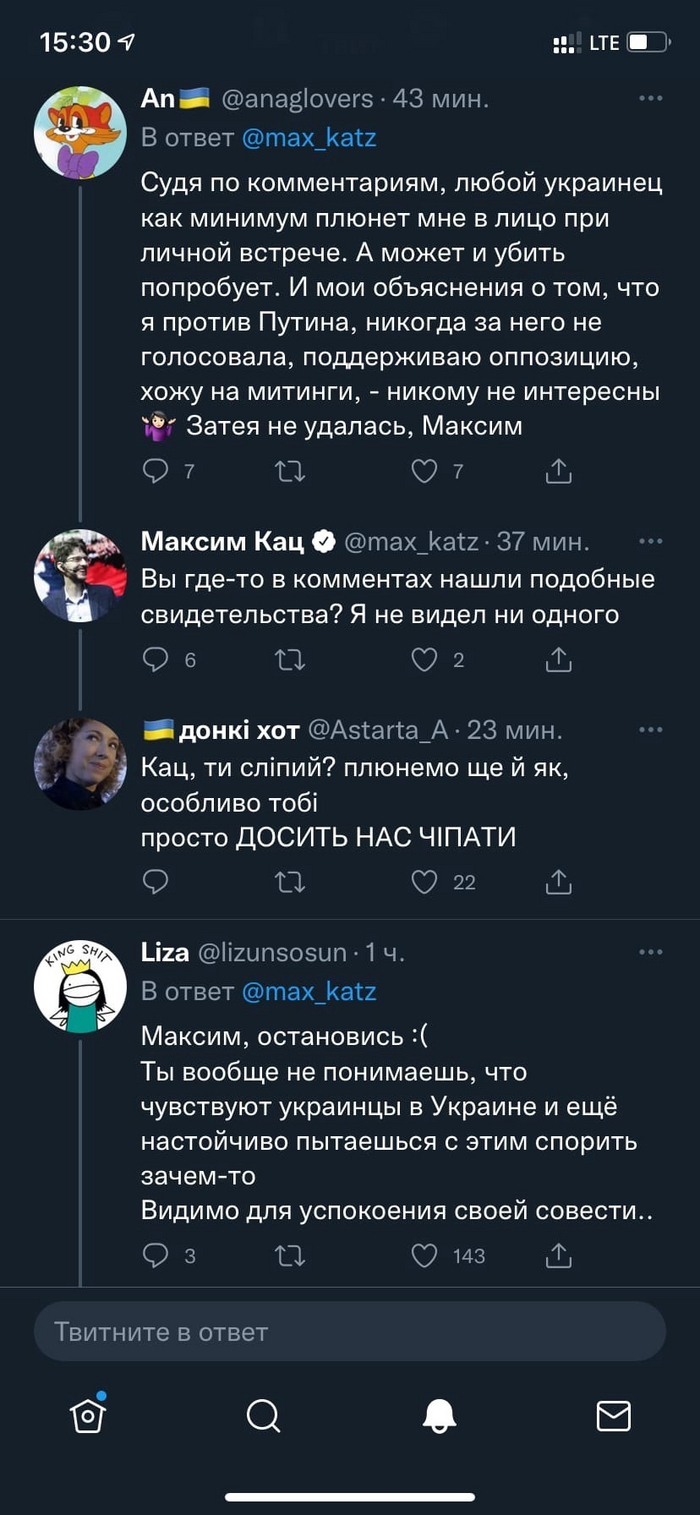This screenshot has height=1515, width=700.
Task: Open the Search tab
Action: click(263, 1414)
